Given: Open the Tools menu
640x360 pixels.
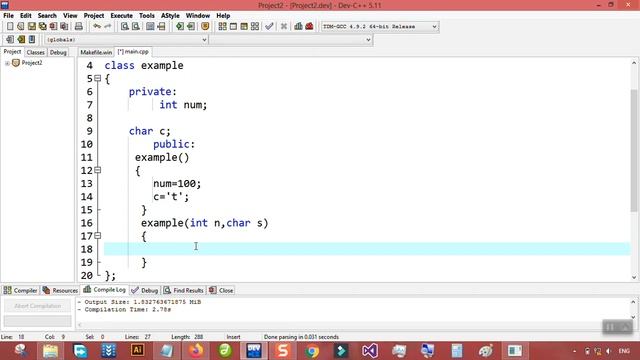Looking at the screenshot, I should [147, 16].
